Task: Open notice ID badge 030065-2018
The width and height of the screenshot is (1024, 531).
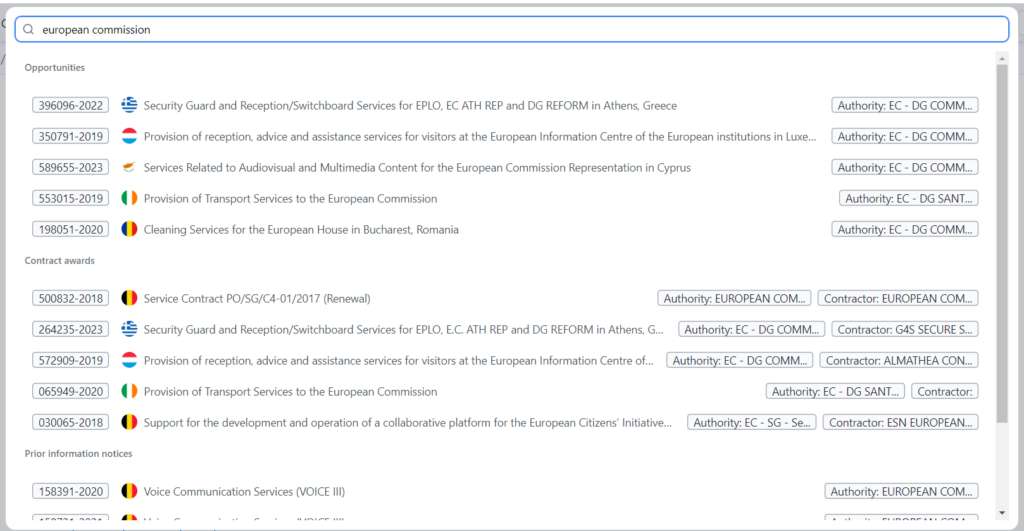Action: tap(70, 422)
